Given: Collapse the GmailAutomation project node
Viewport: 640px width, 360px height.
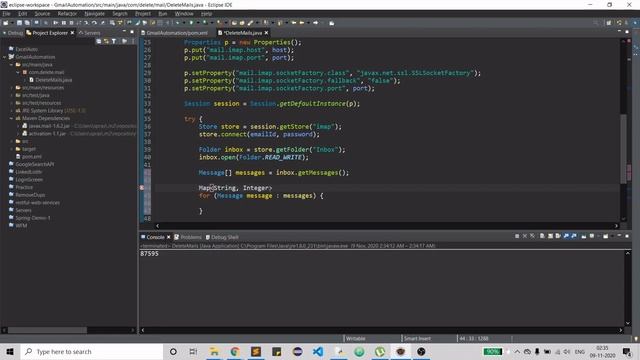Looking at the screenshot, I should coord(4,57).
